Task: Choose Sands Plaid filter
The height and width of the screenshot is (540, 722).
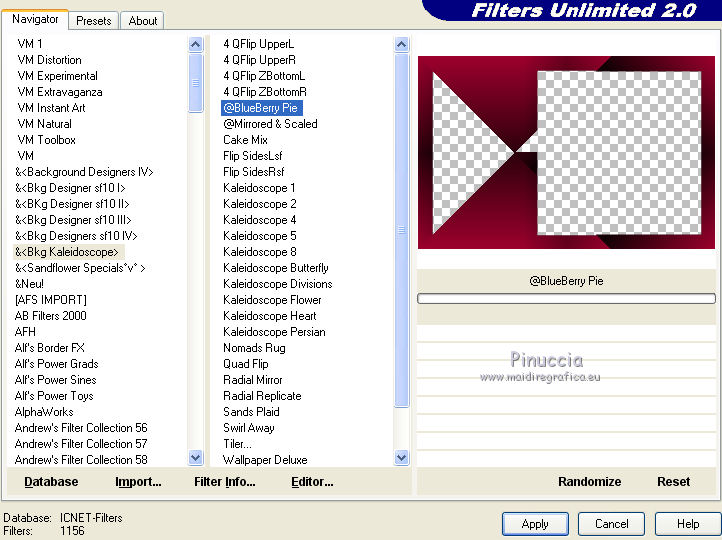Action: [x=251, y=412]
